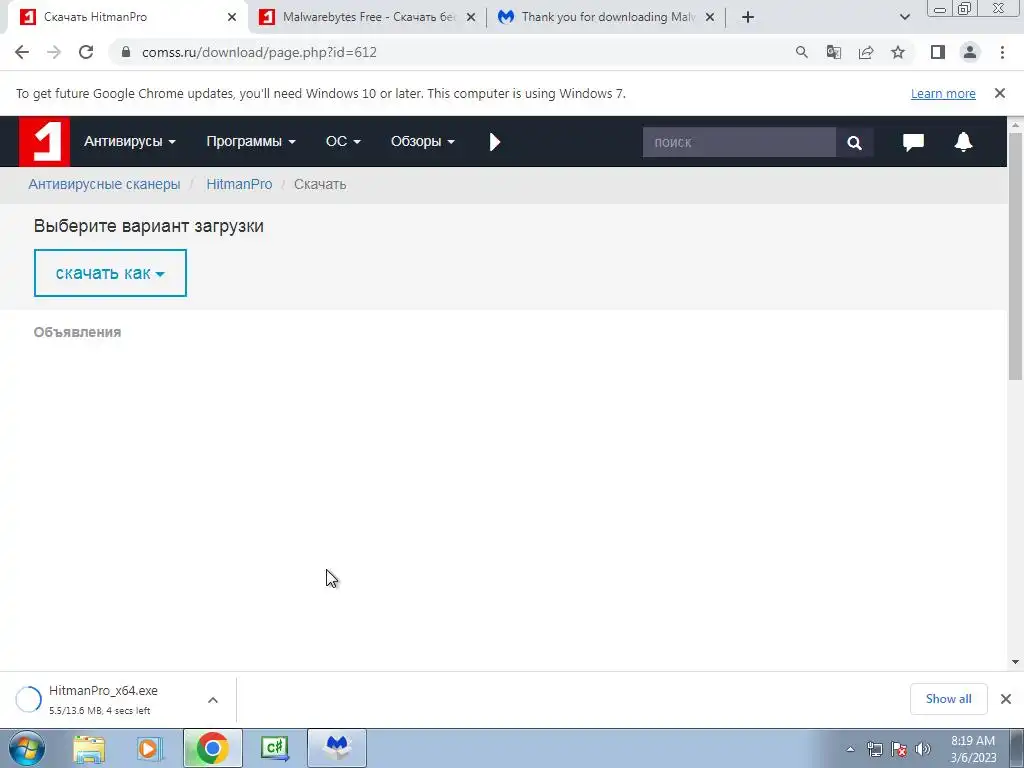The width and height of the screenshot is (1024, 768).
Task: Open the notifications bell icon
Action: 963,142
